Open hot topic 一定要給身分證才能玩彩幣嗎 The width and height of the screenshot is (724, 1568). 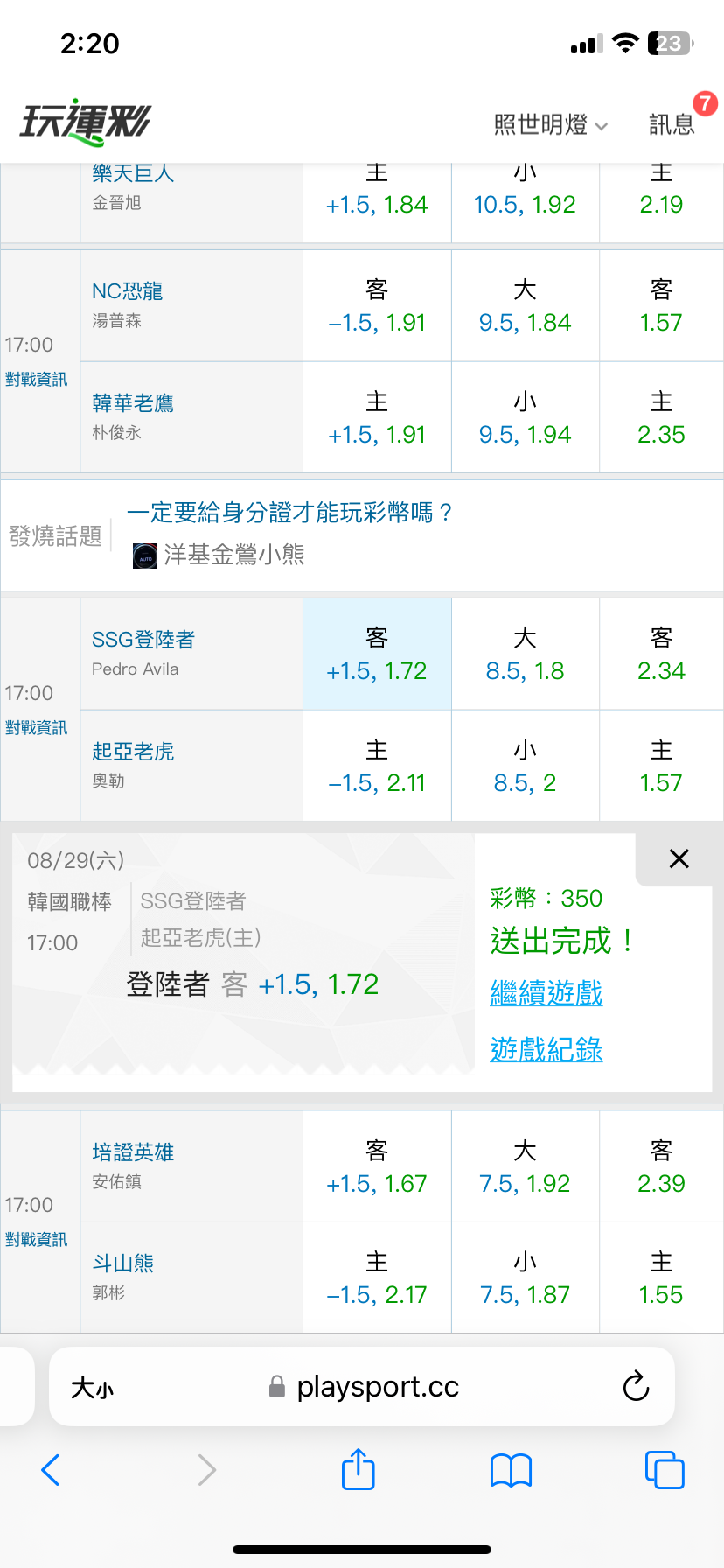(290, 513)
